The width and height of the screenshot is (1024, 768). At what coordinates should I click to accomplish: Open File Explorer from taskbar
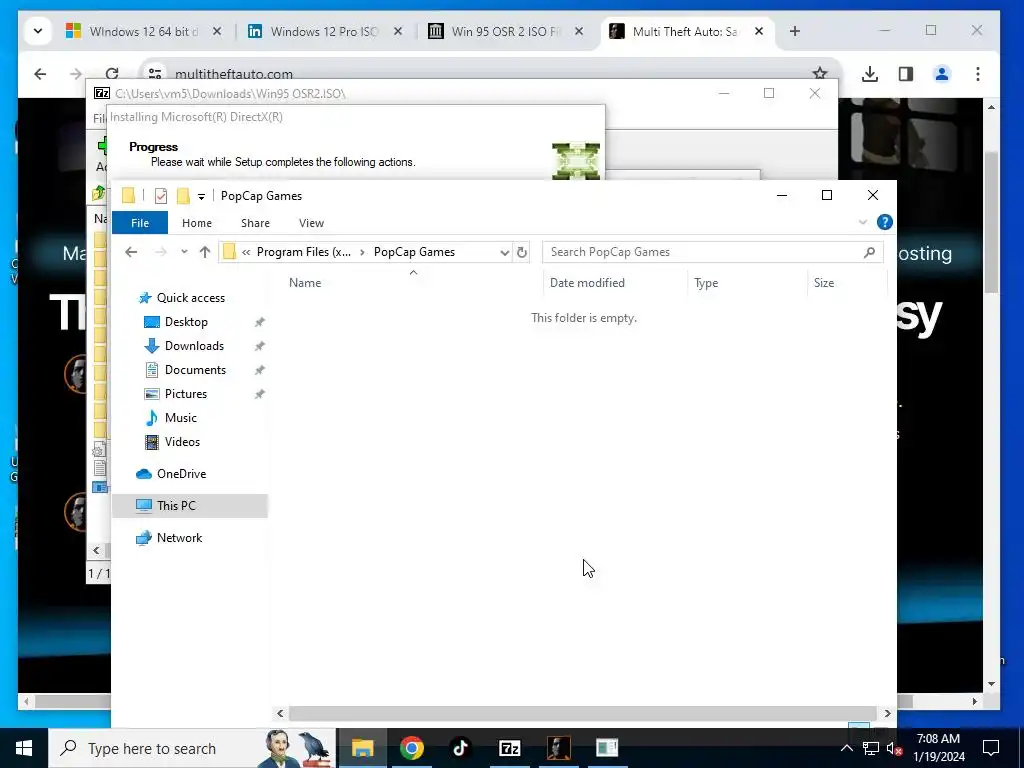point(362,748)
